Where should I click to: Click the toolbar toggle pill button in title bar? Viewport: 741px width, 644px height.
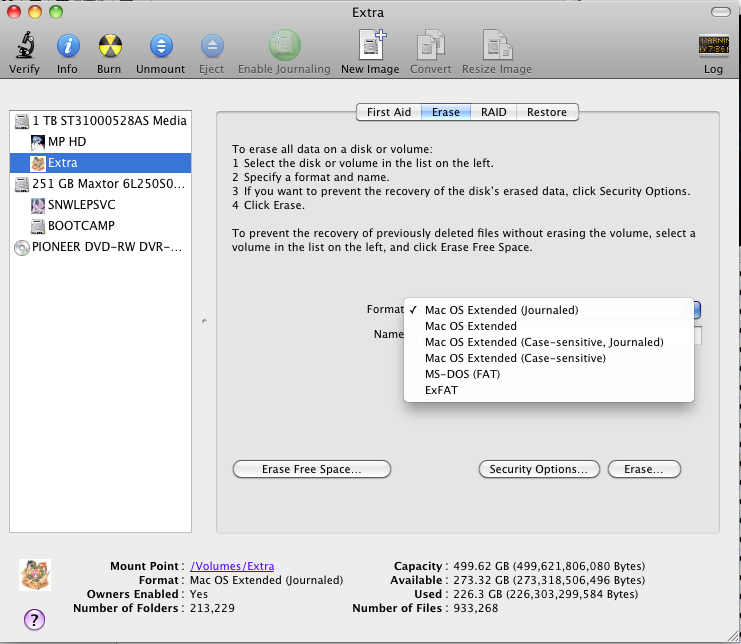pyautogui.click(x=720, y=12)
